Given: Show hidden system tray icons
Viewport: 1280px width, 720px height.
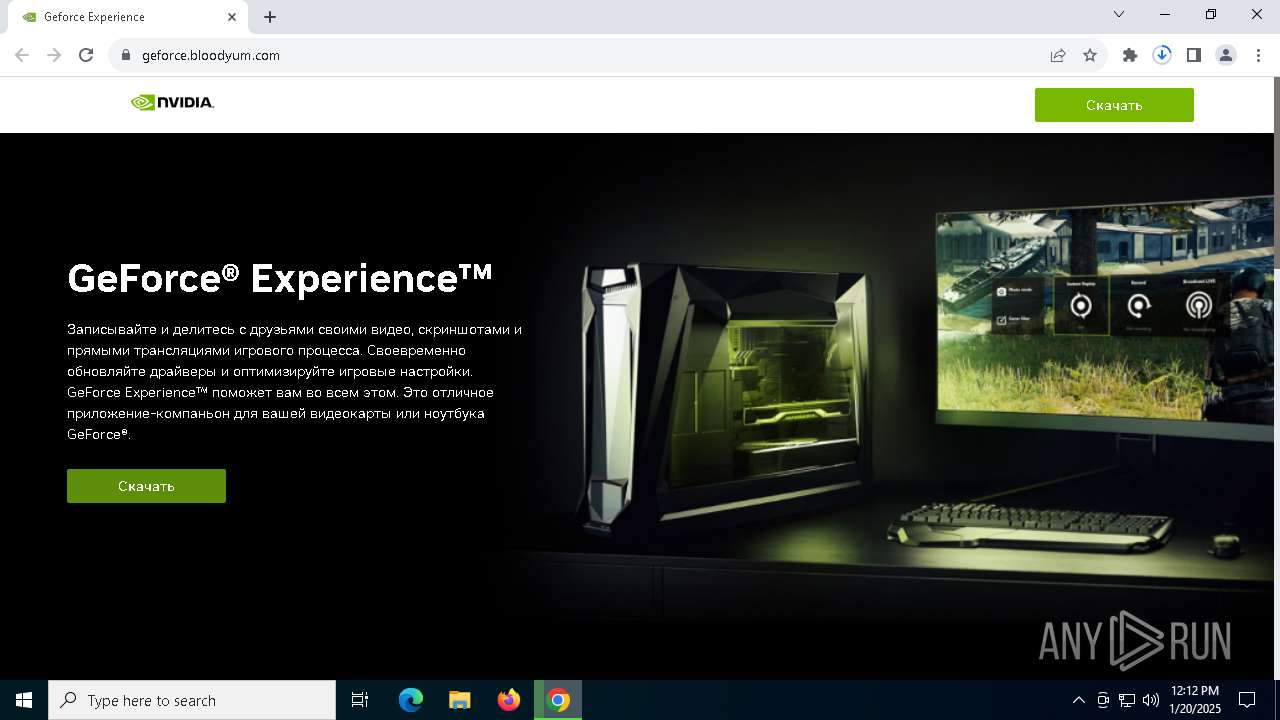Looking at the screenshot, I should pos(1078,700).
